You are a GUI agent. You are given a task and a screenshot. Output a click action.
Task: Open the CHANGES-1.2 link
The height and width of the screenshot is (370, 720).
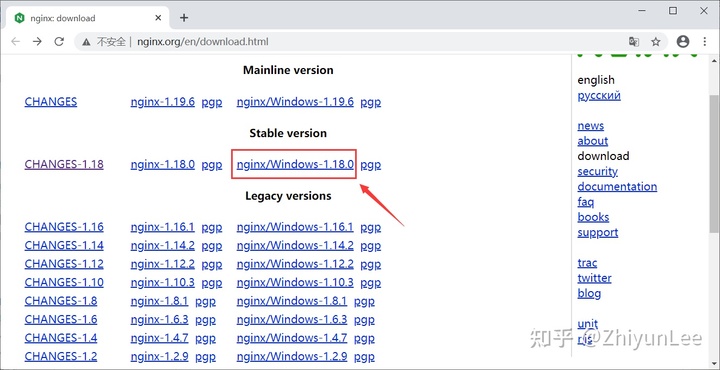tap(61, 356)
